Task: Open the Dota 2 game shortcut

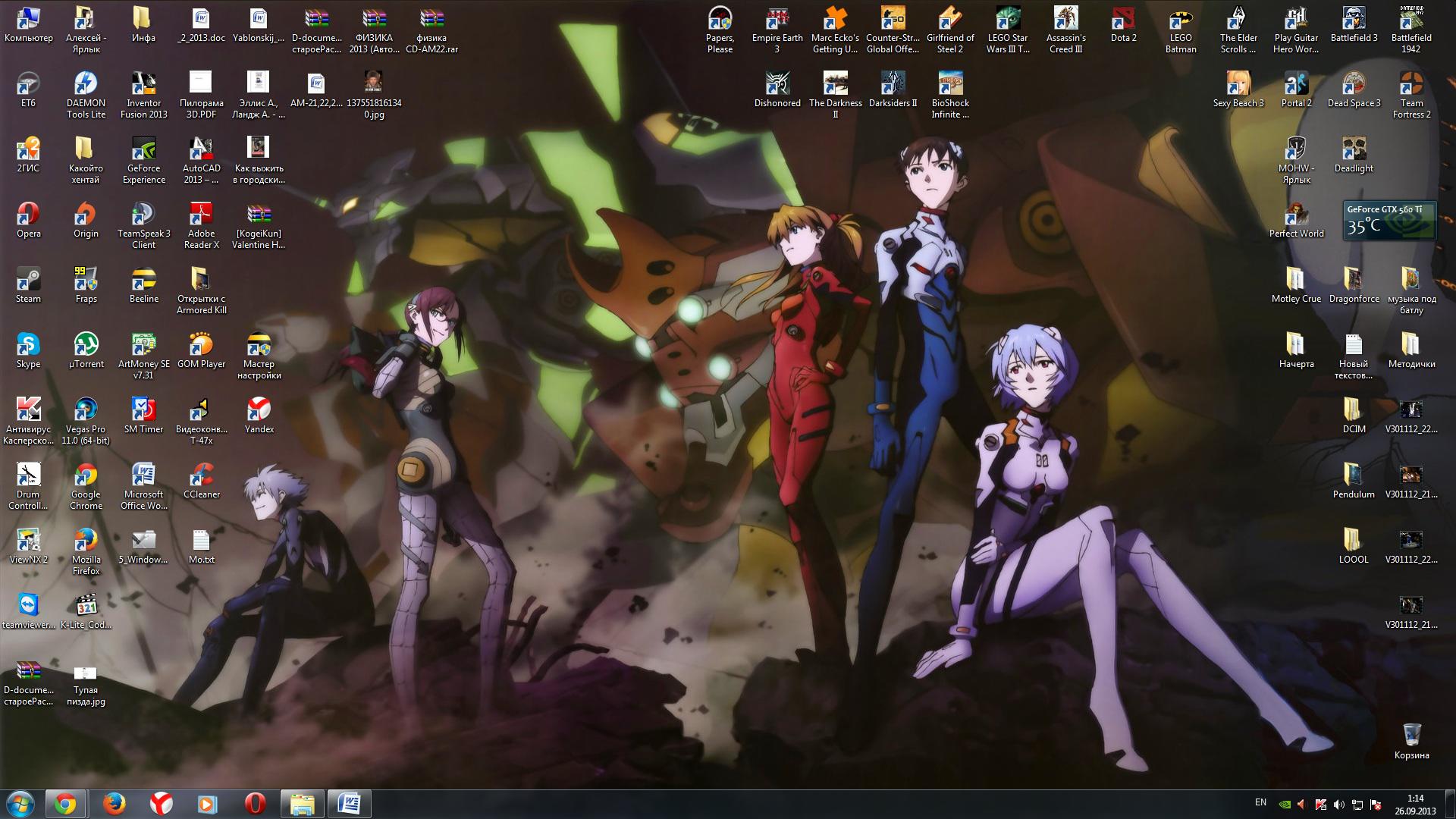Action: pos(1123,19)
